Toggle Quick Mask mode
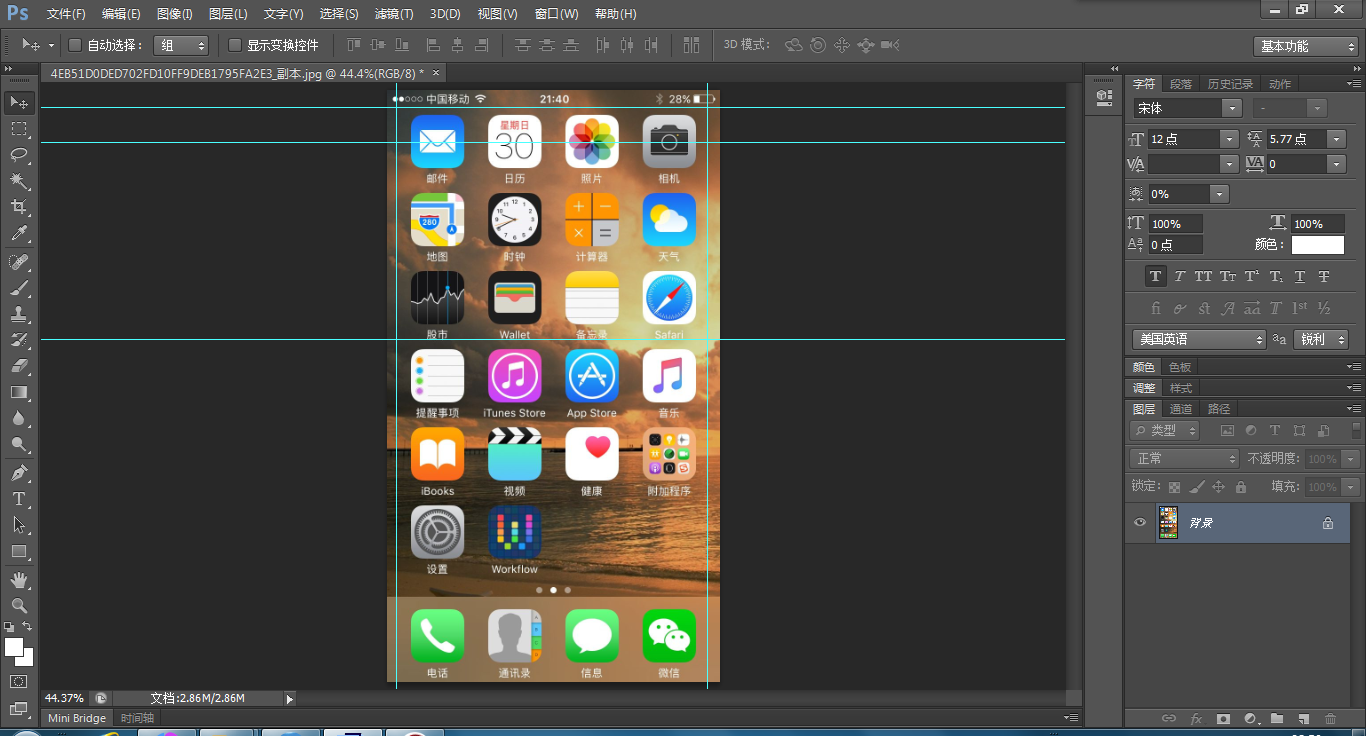This screenshot has width=1366, height=736. tap(19, 681)
